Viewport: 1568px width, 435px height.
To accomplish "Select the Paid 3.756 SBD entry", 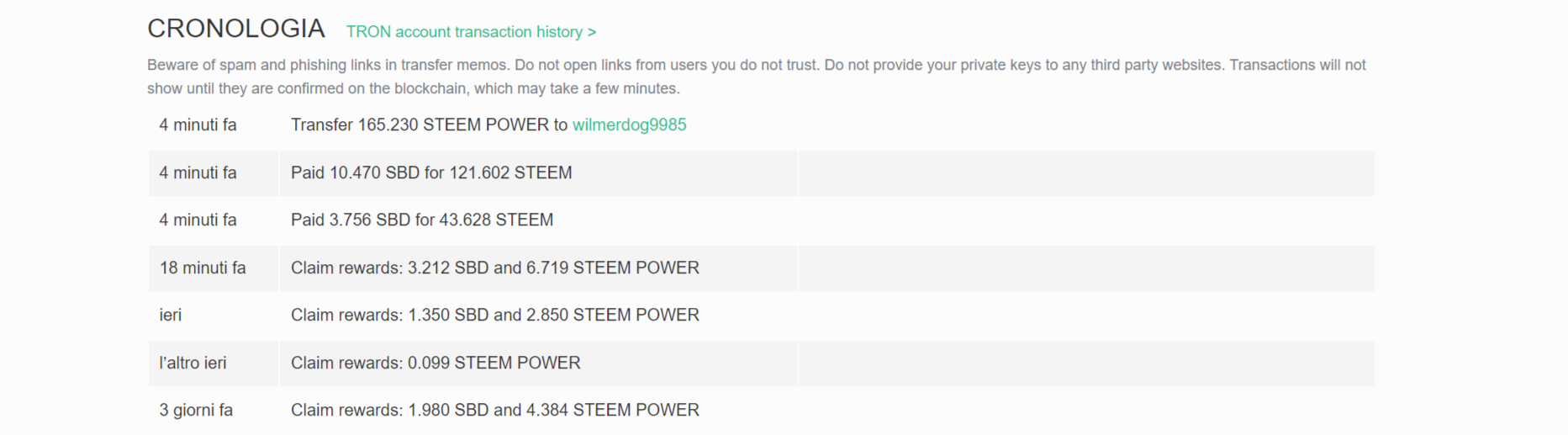I will [x=421, y=220].
